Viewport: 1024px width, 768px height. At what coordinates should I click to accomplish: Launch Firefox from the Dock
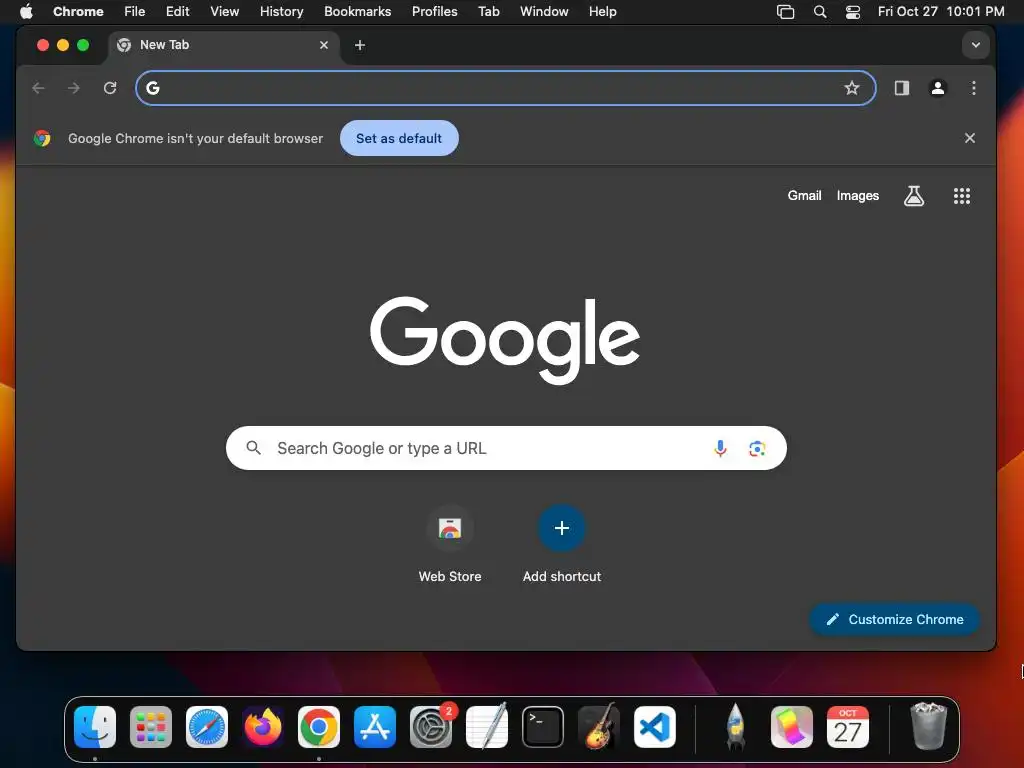263,727
